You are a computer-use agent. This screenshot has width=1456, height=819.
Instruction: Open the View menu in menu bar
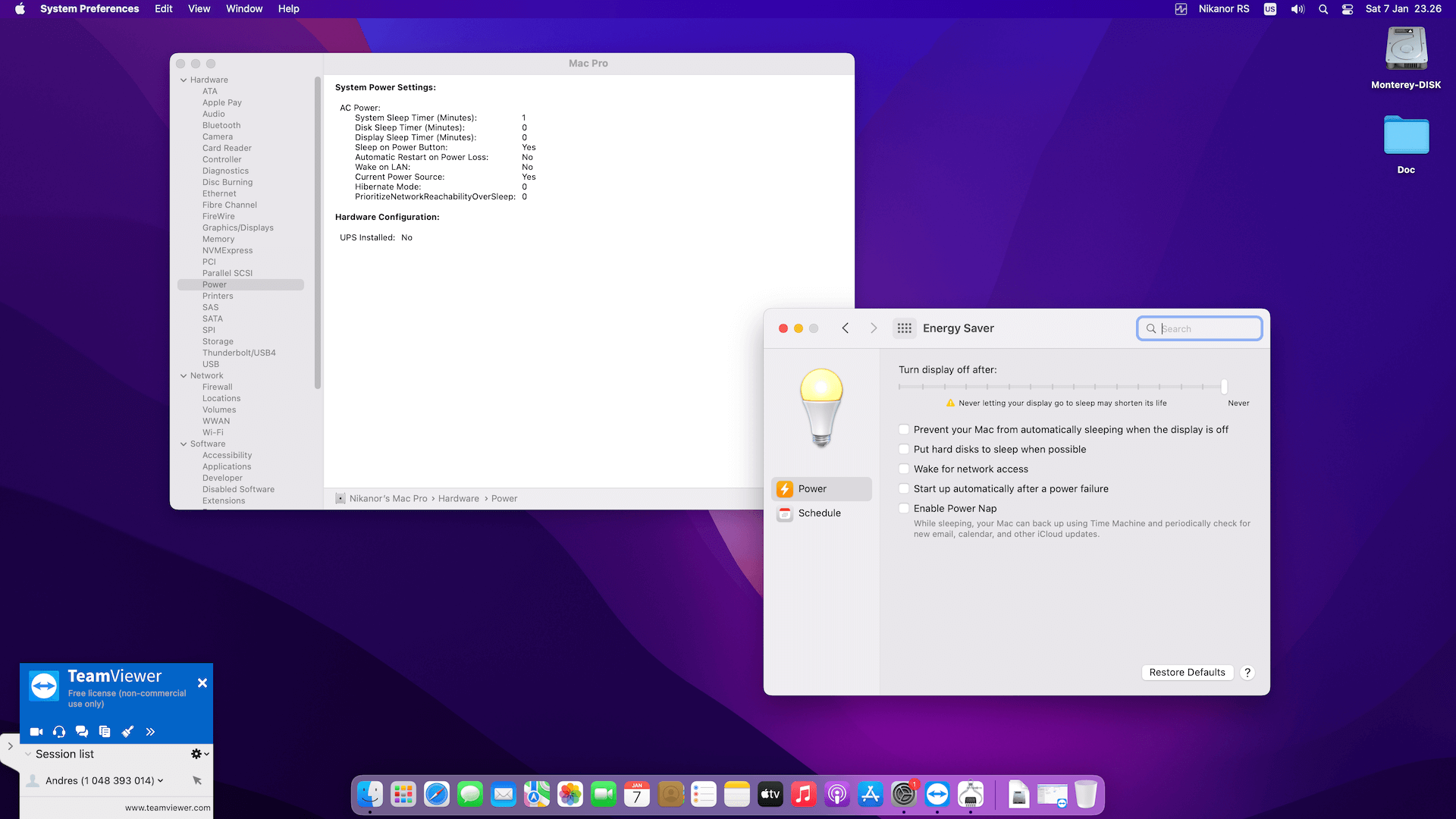point(199,9)
